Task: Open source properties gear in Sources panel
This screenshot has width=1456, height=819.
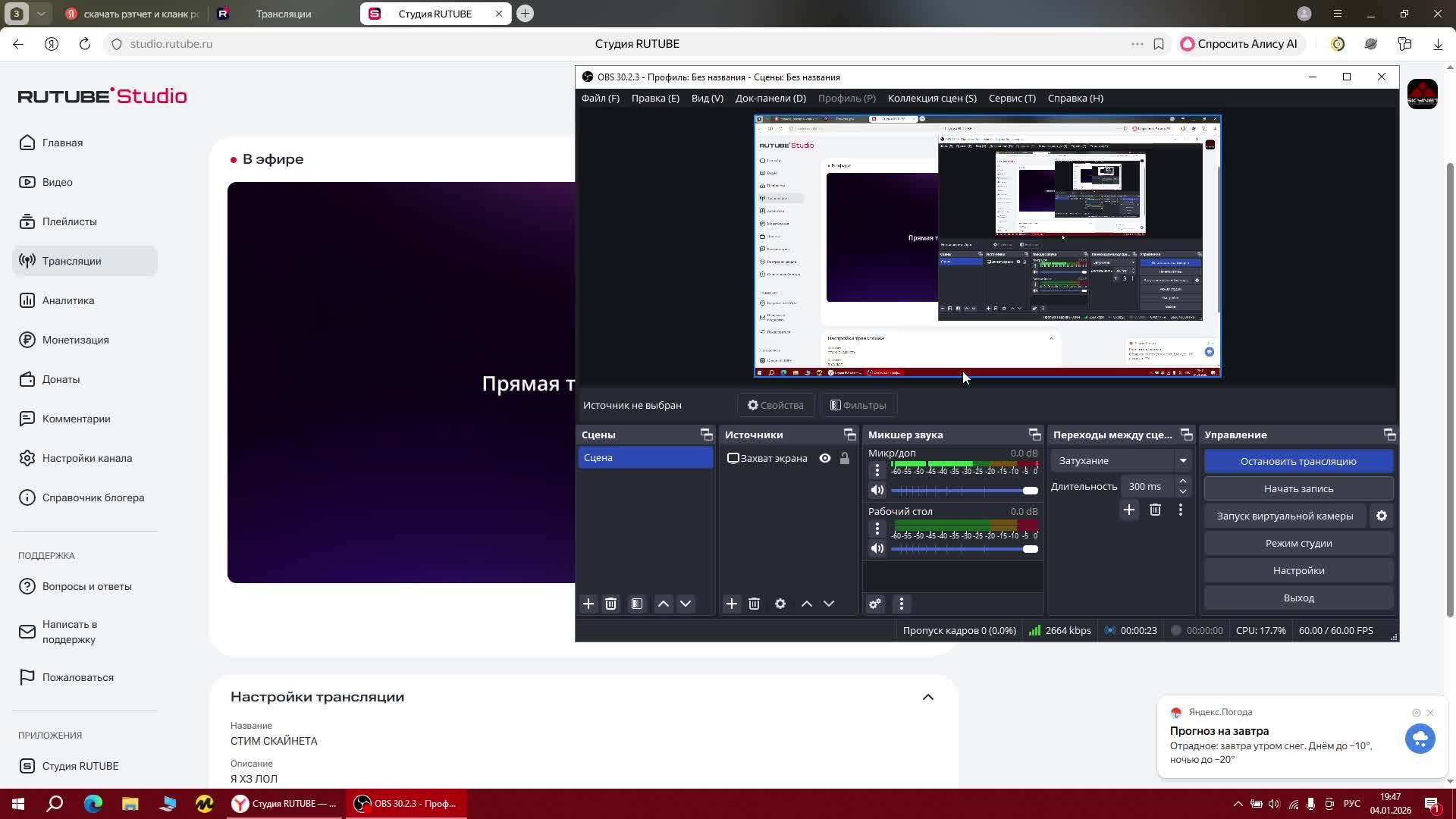Action: (x=780, y=604)
